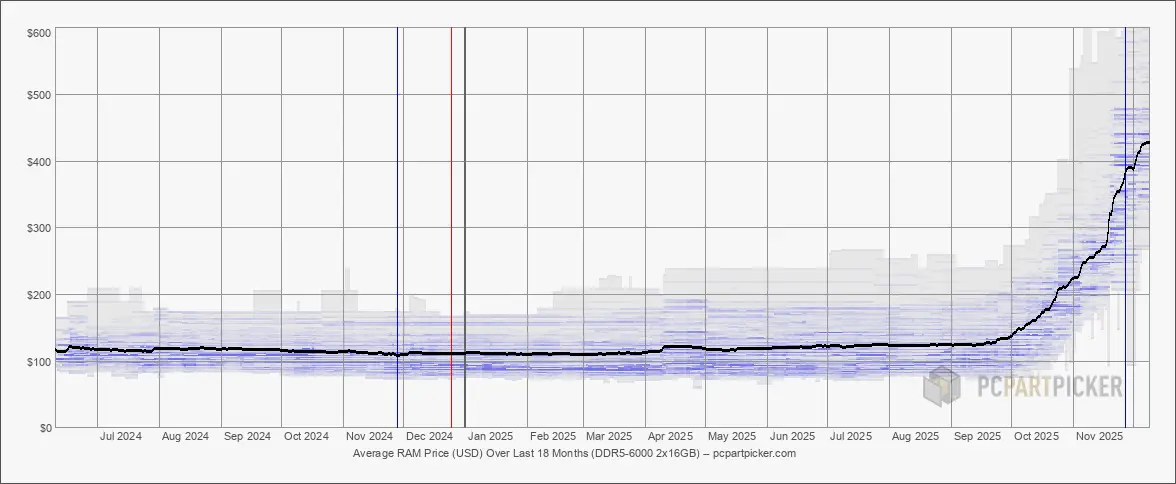Click the Jan 2025 x-axis label

(491, 437)
